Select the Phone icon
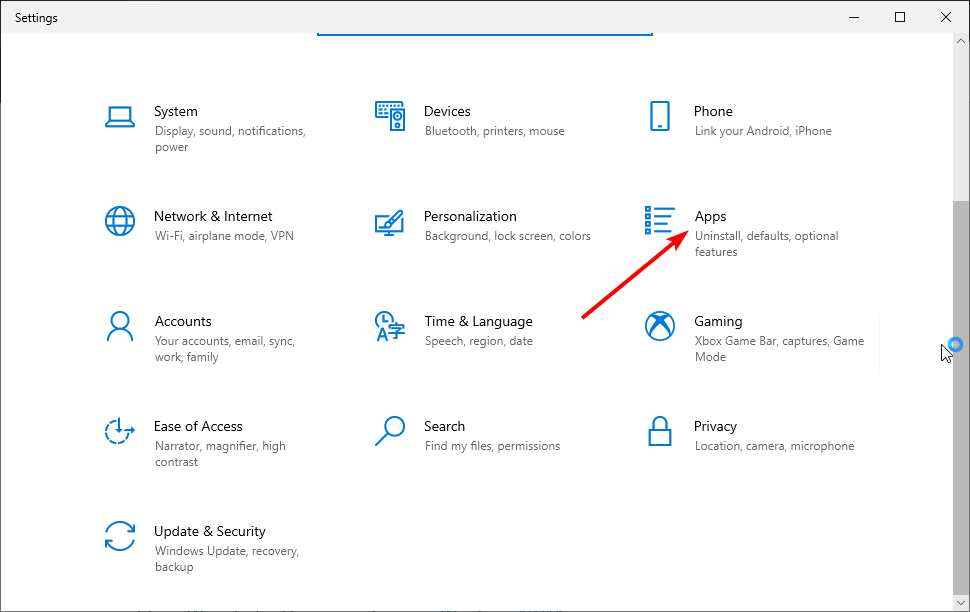Viewport: 970px width, 612px height. 659,116
